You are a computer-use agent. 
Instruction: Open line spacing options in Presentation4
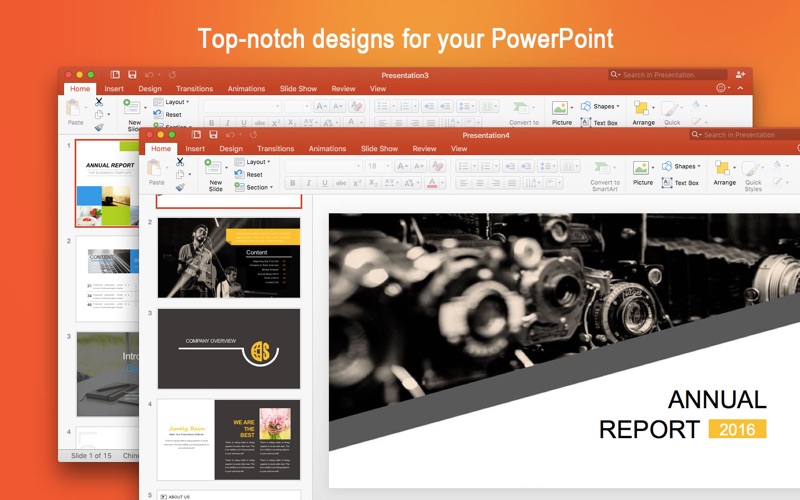[546, 166]
